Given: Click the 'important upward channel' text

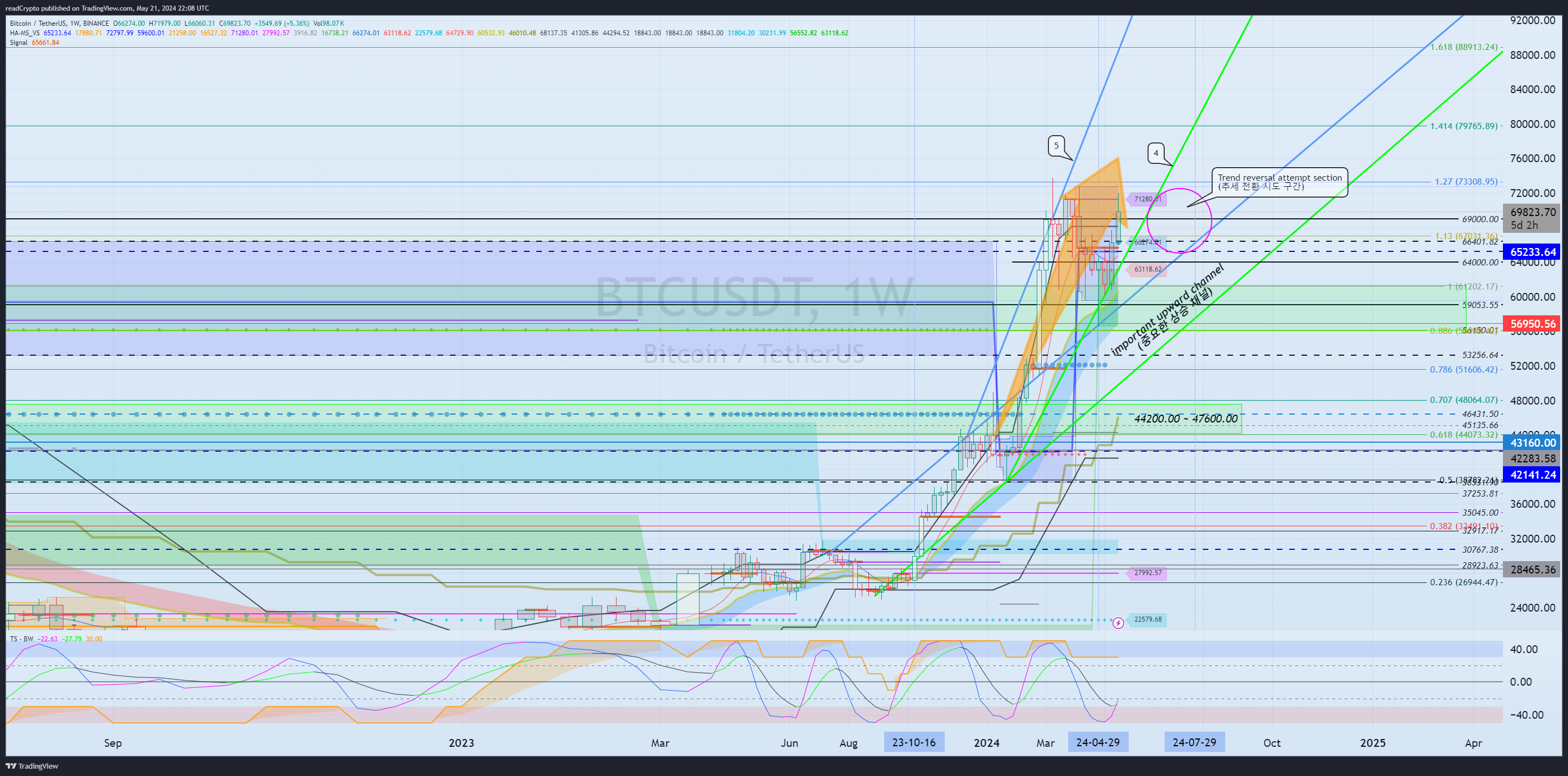Looking at the screenshot, I should point(1166,309).
